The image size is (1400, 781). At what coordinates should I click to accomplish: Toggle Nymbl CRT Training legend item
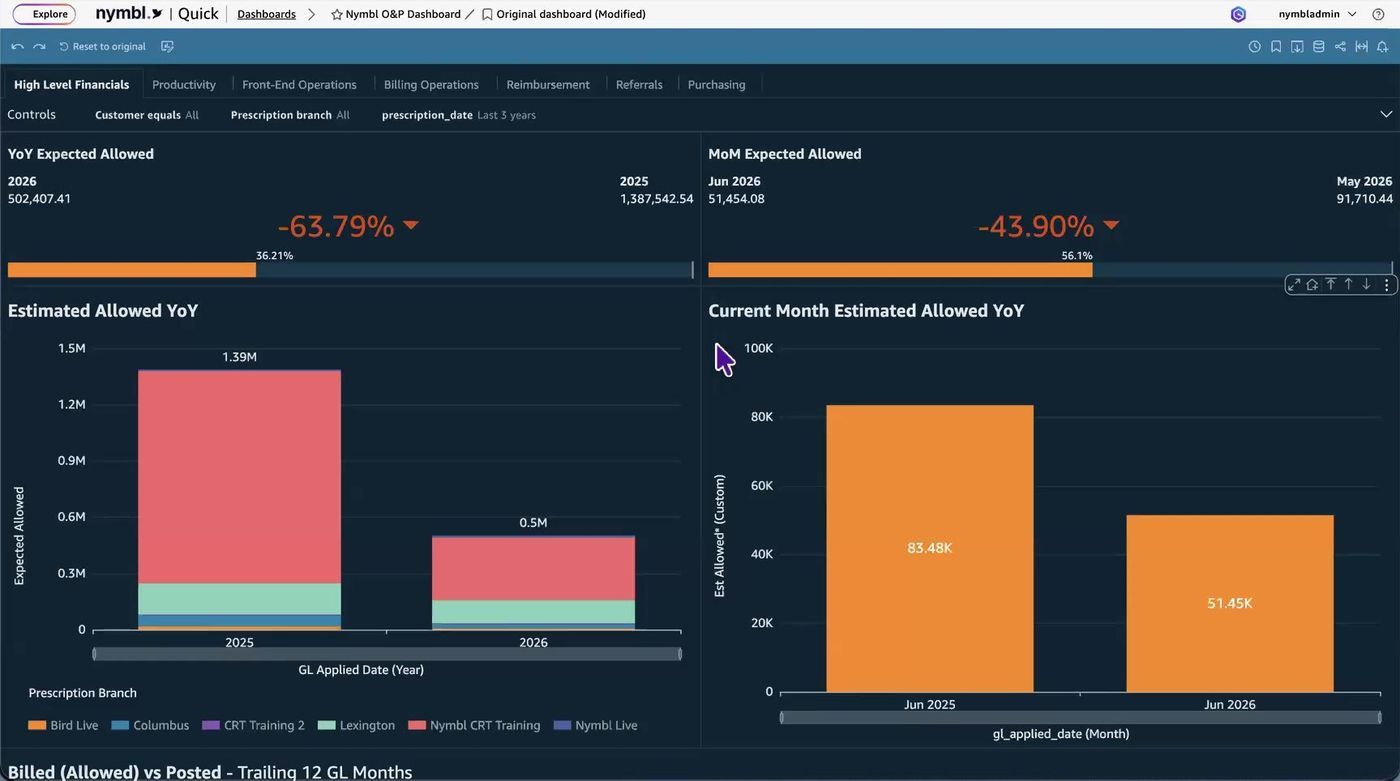(474, 725)
